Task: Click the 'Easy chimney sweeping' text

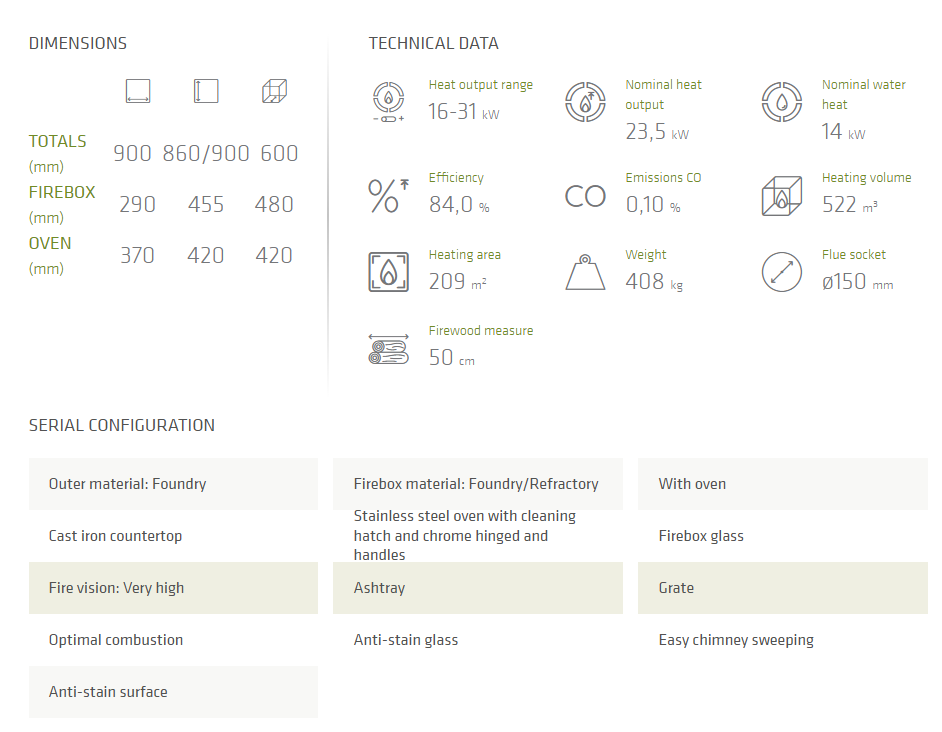Action: 736,640
